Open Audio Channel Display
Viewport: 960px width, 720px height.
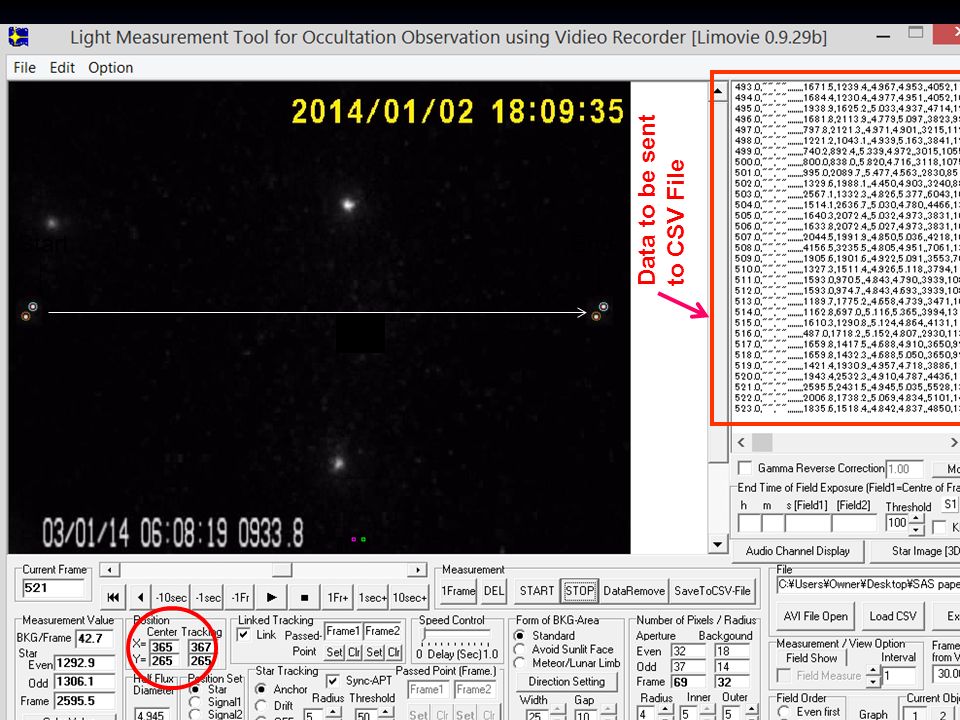click(x=798, y=551)
